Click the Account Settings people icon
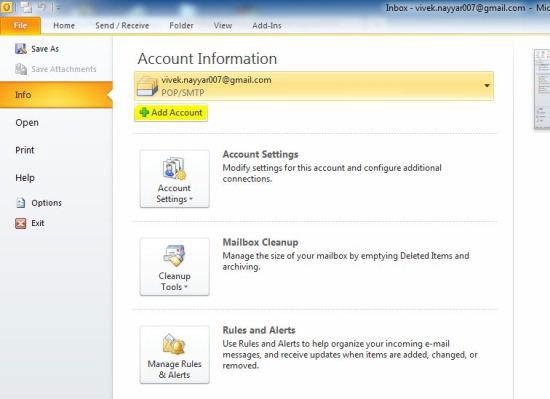Image resolution: width=550 pixels, height=399 pixels. coord(174,169)
